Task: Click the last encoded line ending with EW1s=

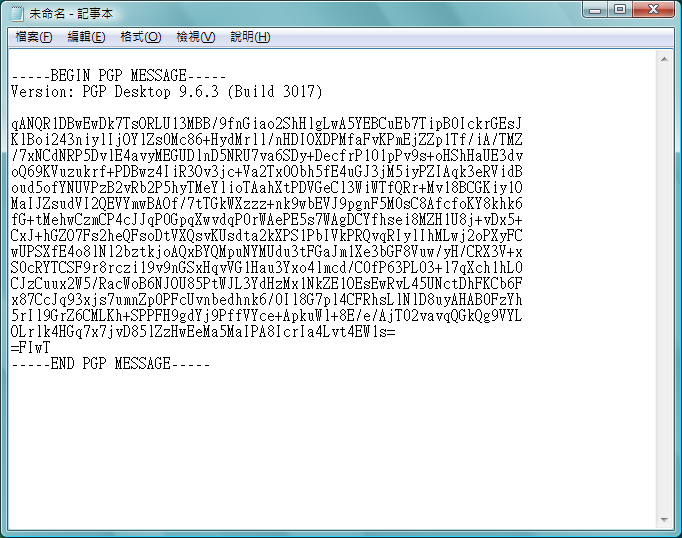Action: [203, 332]
